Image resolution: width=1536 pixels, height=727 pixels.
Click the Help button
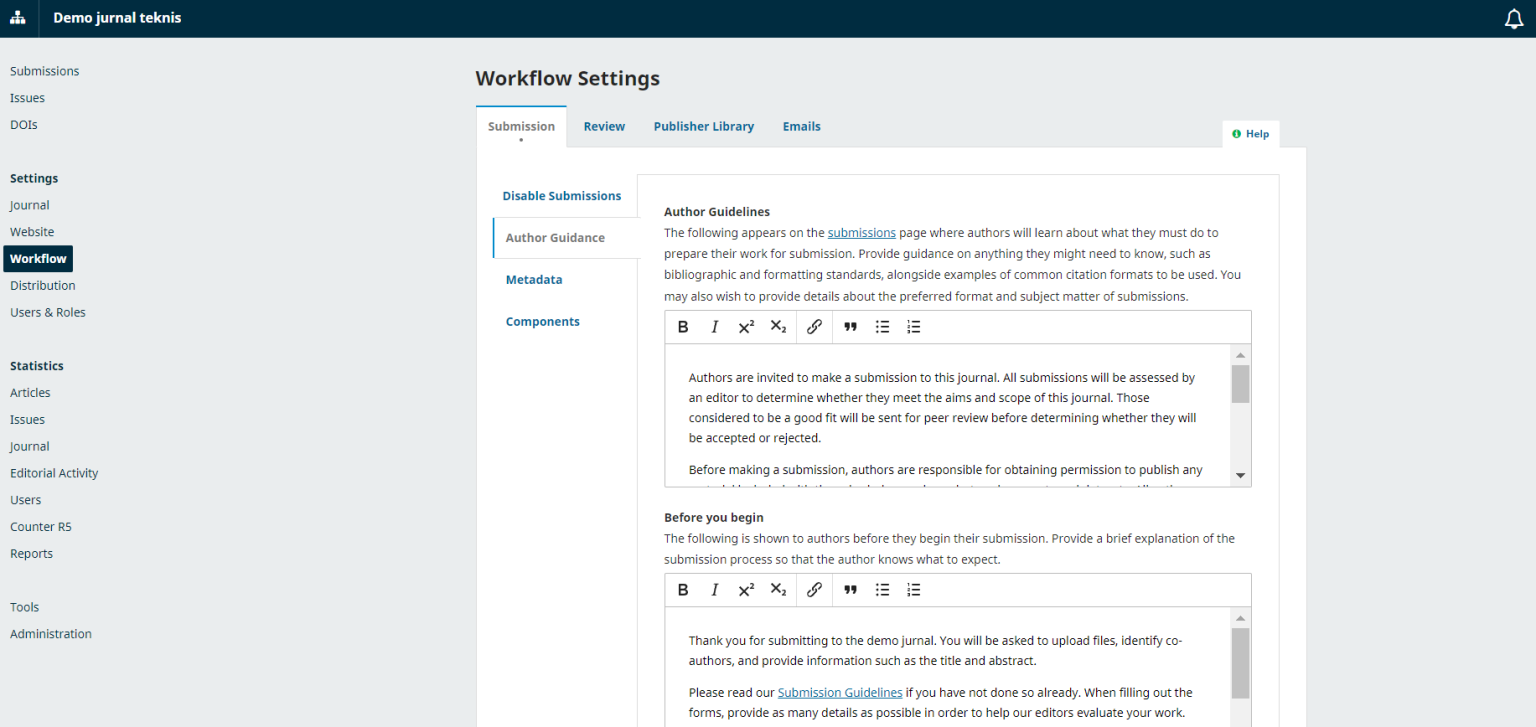(x=1251, y=134)
